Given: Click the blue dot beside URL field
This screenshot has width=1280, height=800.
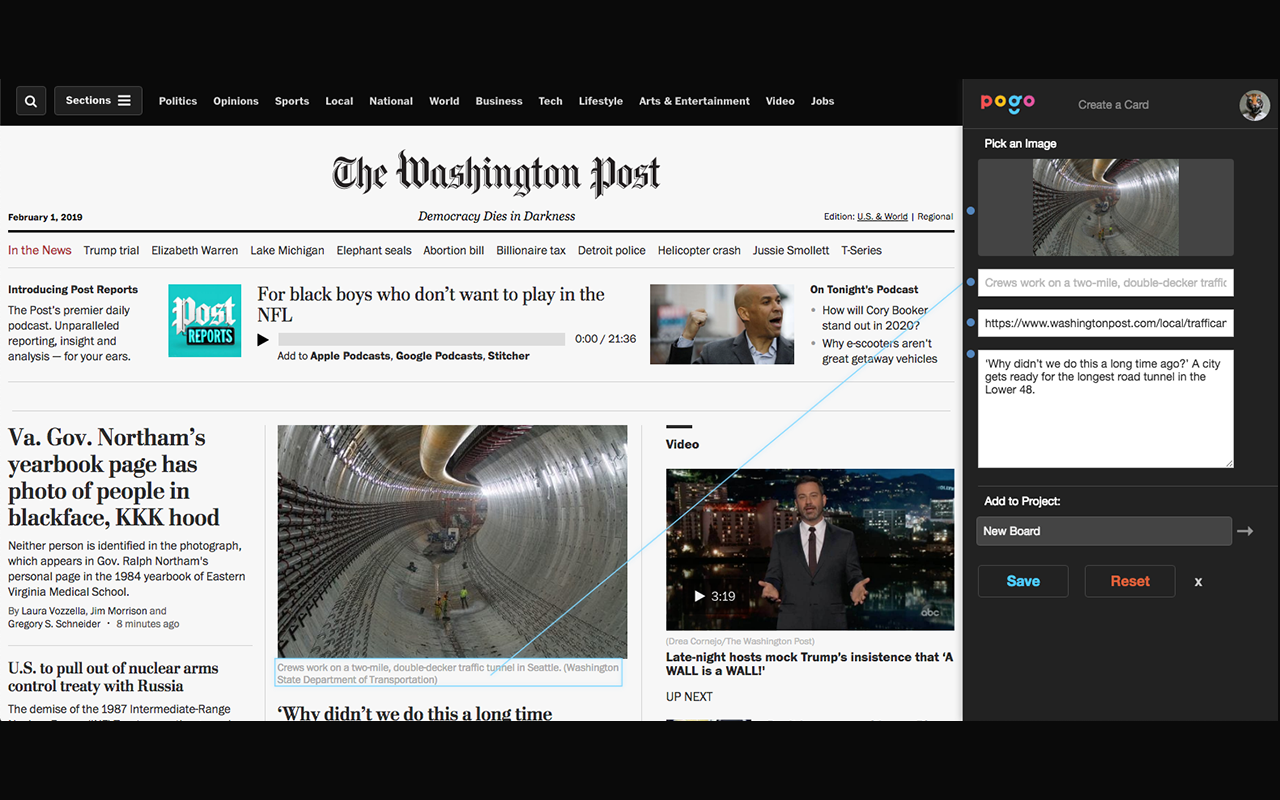Looking at the screenshot, I should [970, 323].
